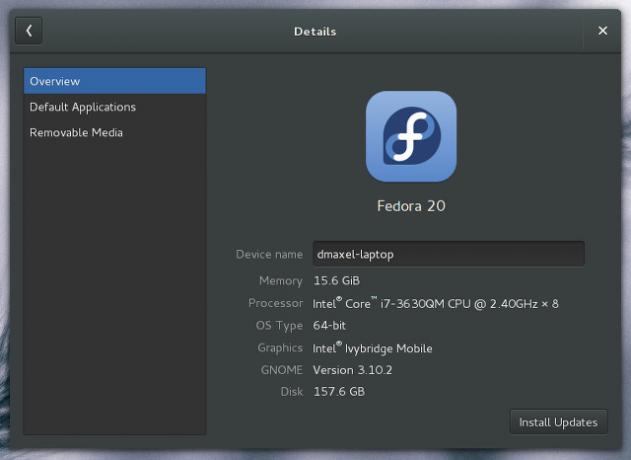Focus the Device name field

(448, 254)
